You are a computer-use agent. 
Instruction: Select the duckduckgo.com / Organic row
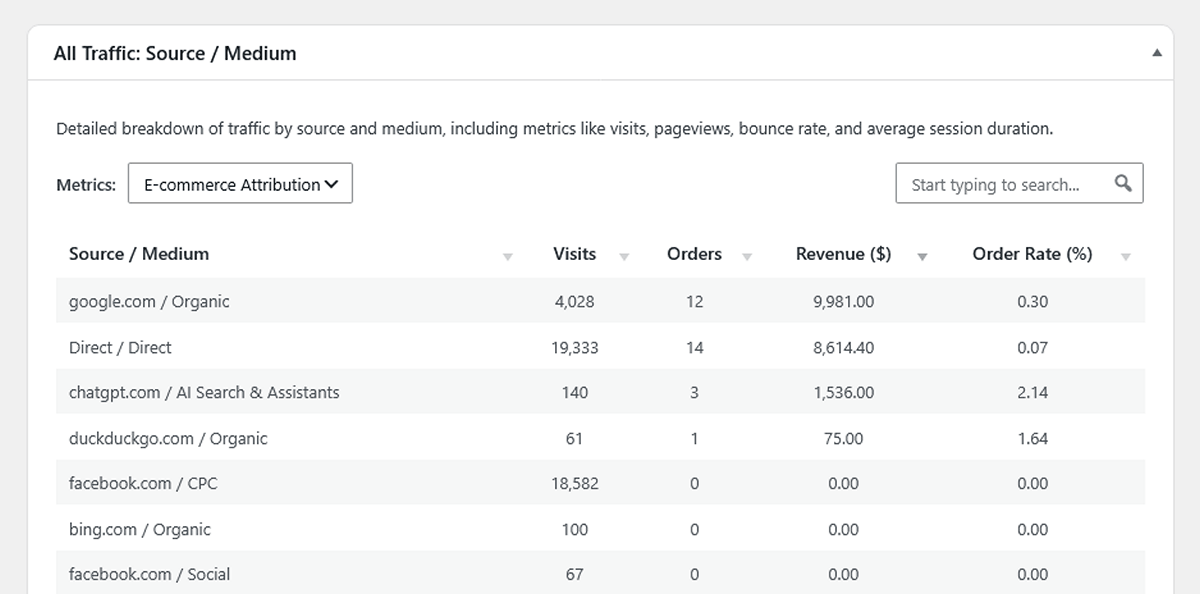point(600,438)
